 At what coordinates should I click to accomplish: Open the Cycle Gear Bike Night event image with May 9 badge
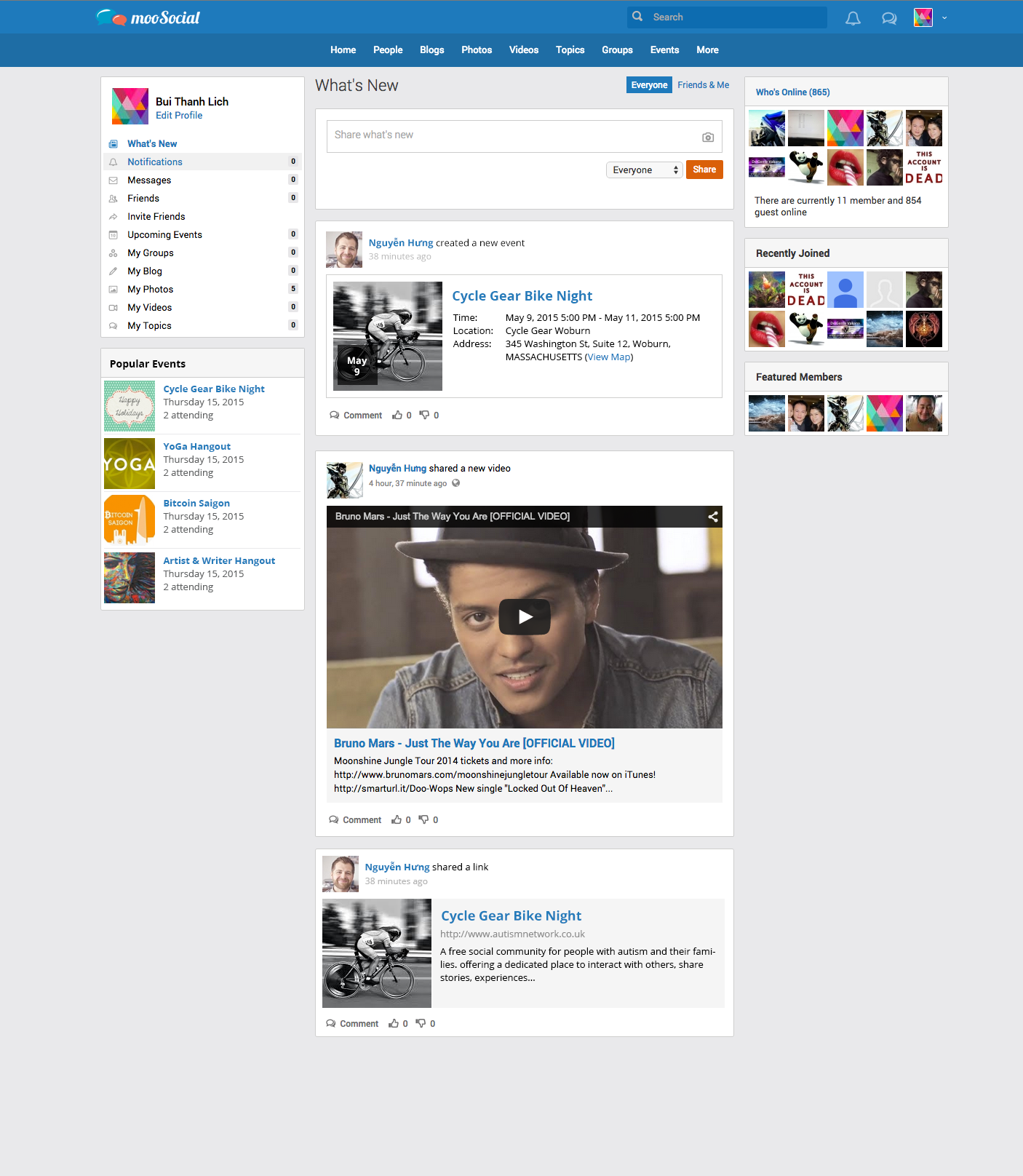click(388, 336)
